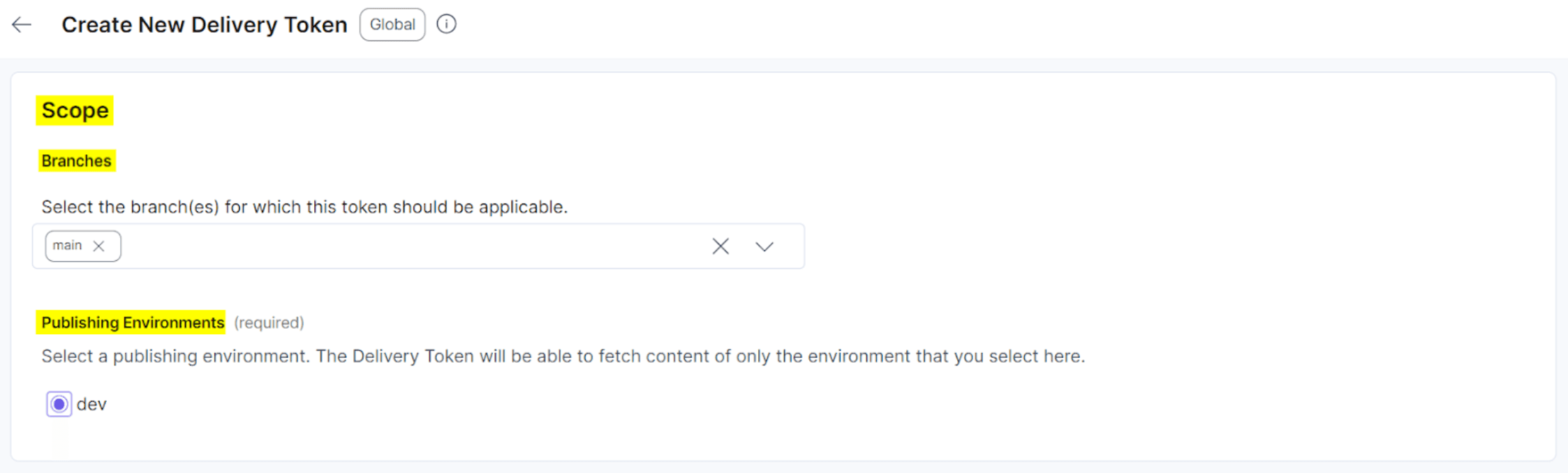Viewport: 1568px width, 473px height.
Task: Open the info icon next to Global
Action: pos(446,24)
